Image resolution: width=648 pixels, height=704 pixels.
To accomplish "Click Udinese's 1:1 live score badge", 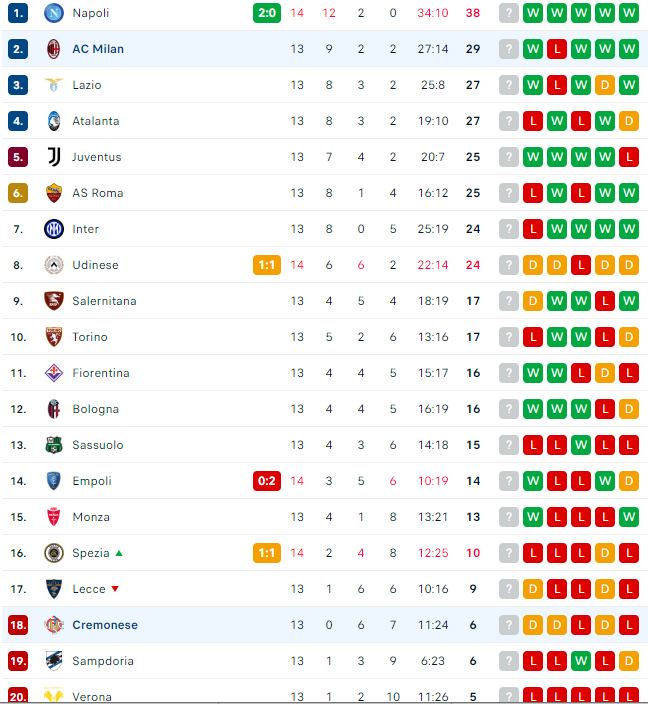I will [x=267, y=265].
